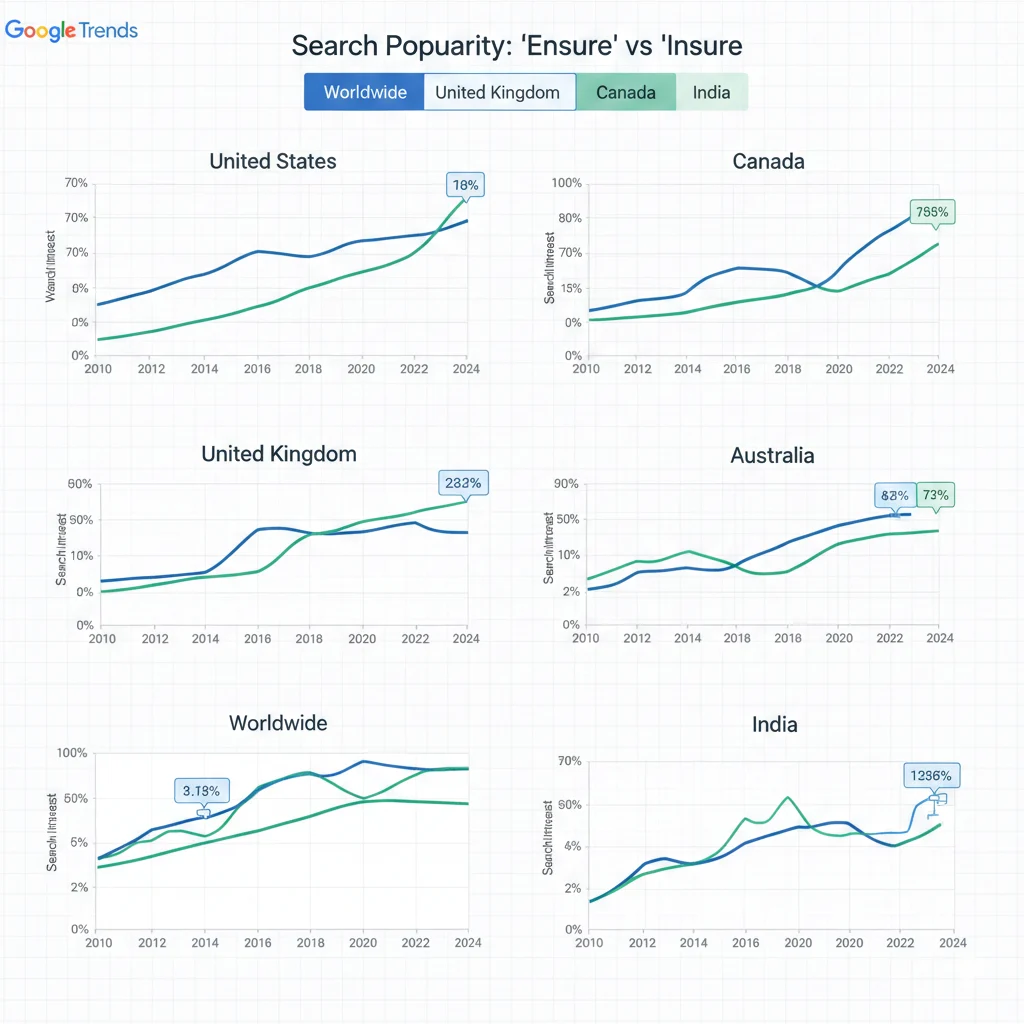Screen dimensions: 1024x1024
Task: Click the main Search Popularity page title
Action: (516, 46)
